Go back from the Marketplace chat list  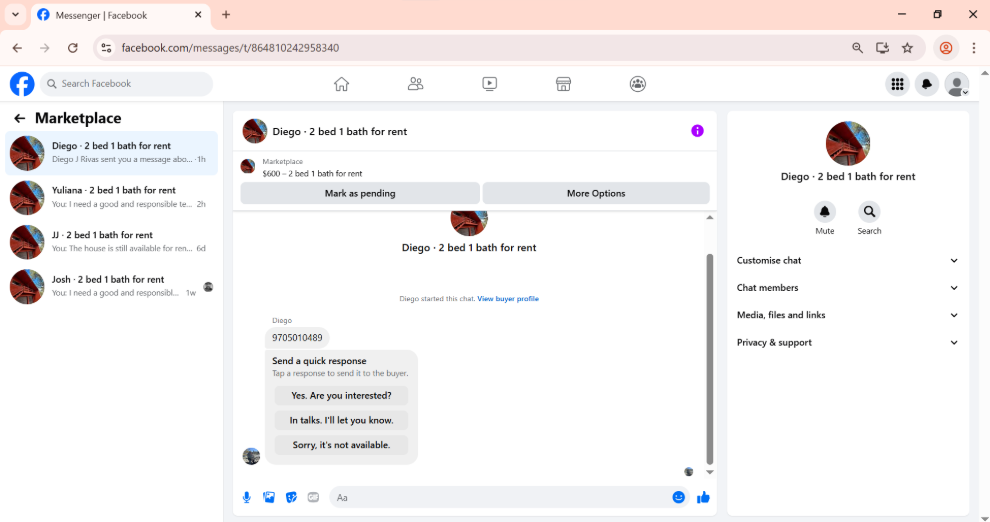coord(20,118)
